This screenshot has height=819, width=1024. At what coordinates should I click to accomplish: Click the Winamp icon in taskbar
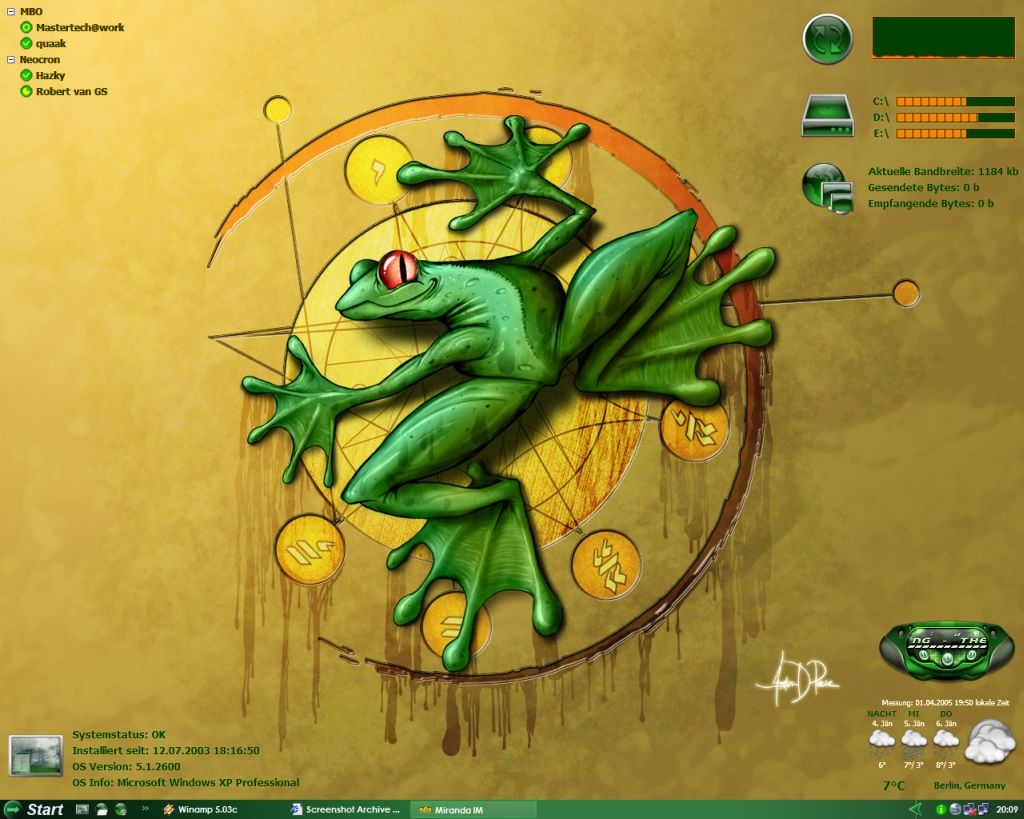click(168, 810)
